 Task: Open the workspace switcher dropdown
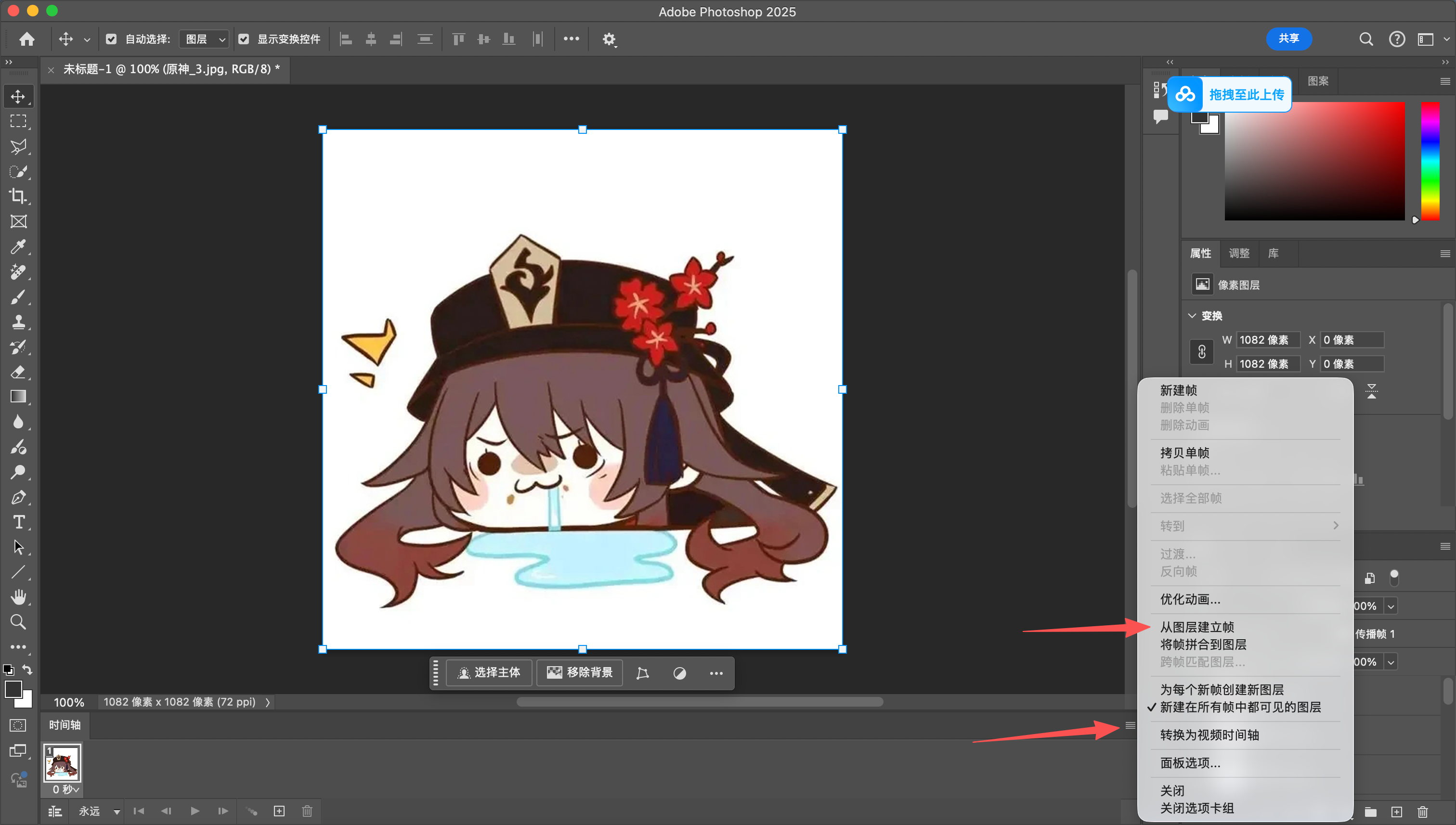coord(1431,39)
